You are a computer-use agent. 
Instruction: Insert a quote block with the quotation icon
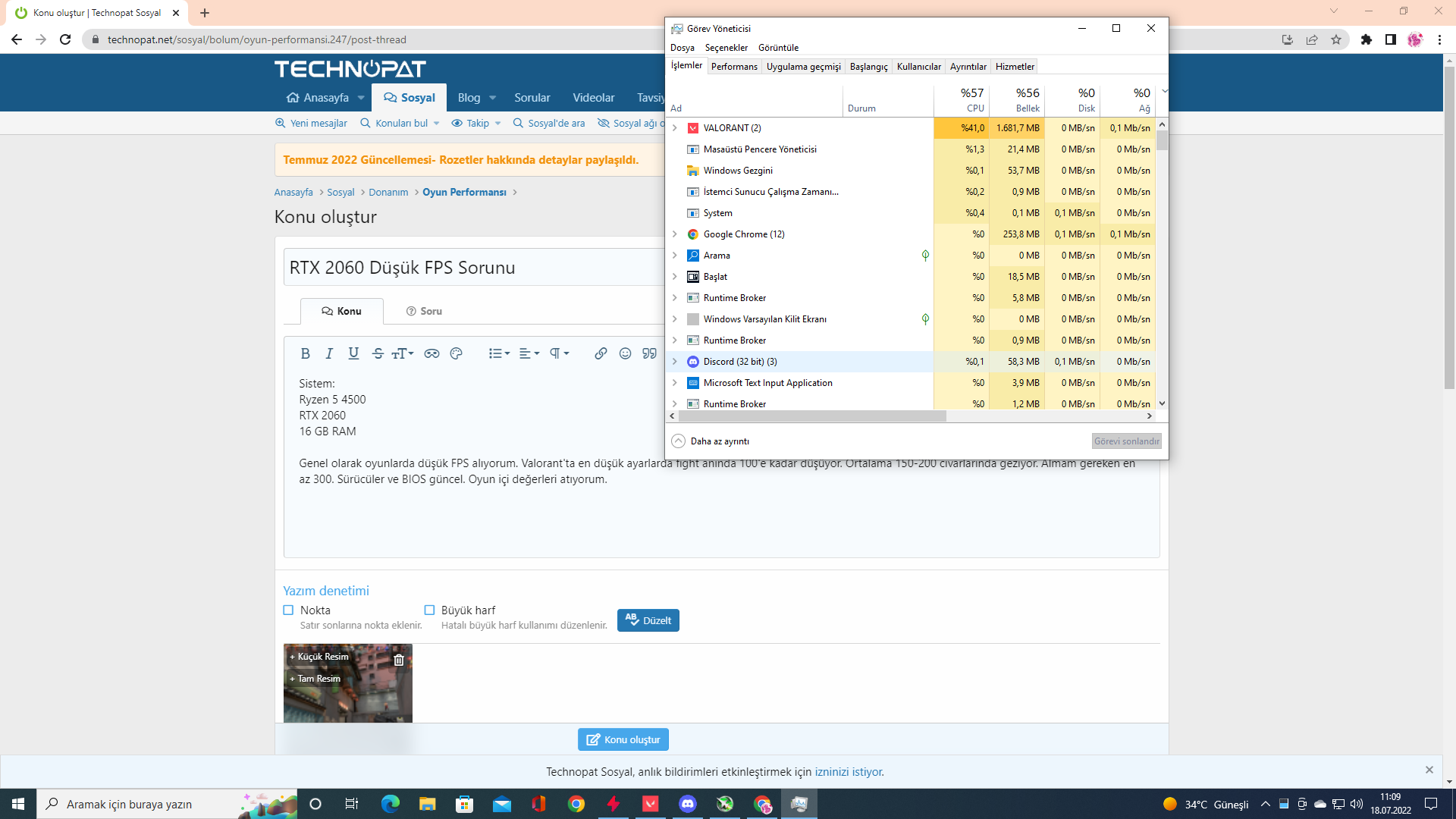point(649,353)
